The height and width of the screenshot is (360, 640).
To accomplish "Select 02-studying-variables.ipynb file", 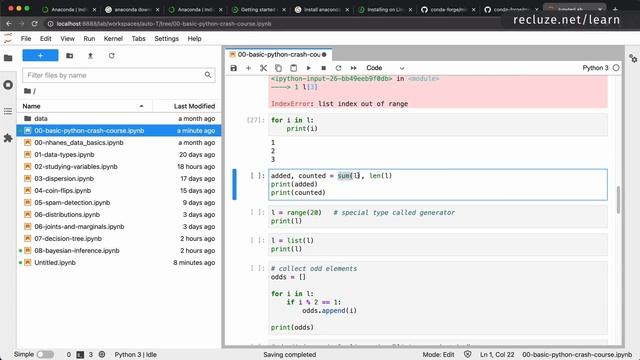I will coord(119,167).
